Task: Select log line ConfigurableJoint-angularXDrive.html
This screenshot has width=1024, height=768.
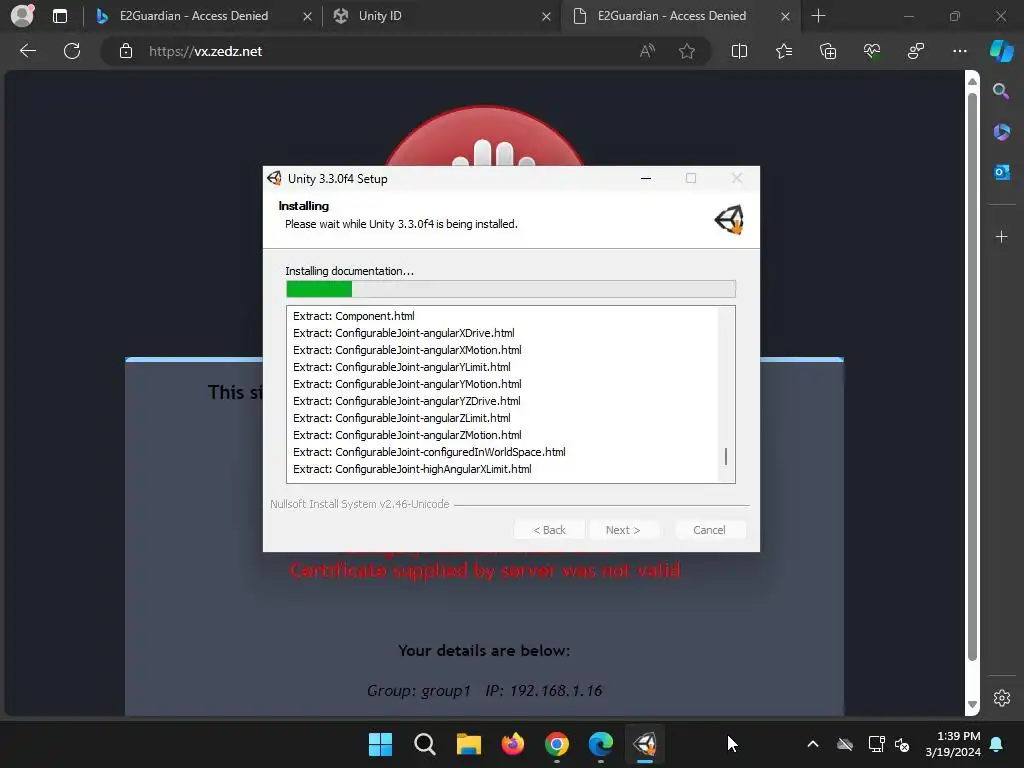Action: pyautogui.click(x=404, y=333)
